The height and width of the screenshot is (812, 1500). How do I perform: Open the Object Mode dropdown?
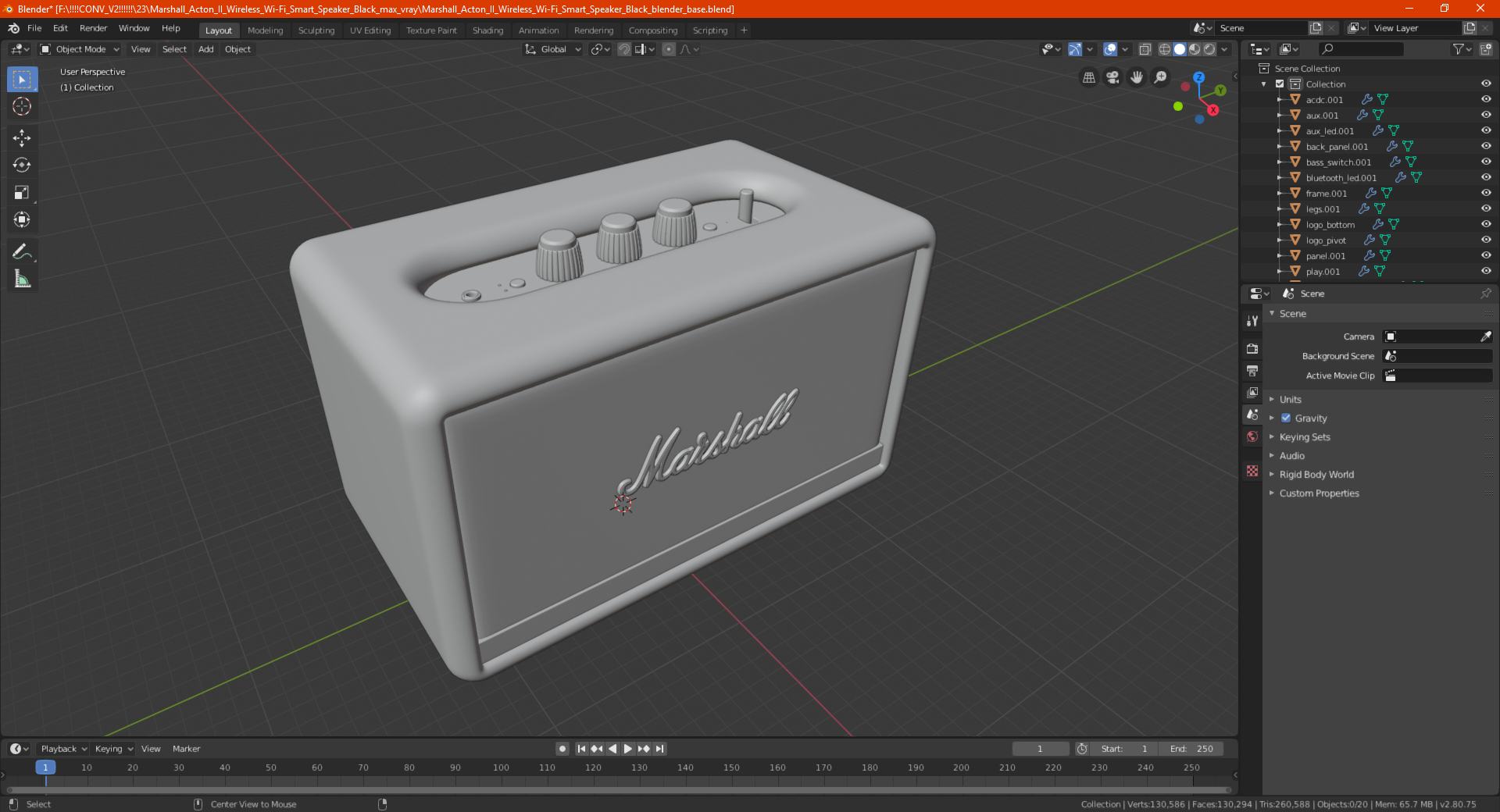point(80,49)
